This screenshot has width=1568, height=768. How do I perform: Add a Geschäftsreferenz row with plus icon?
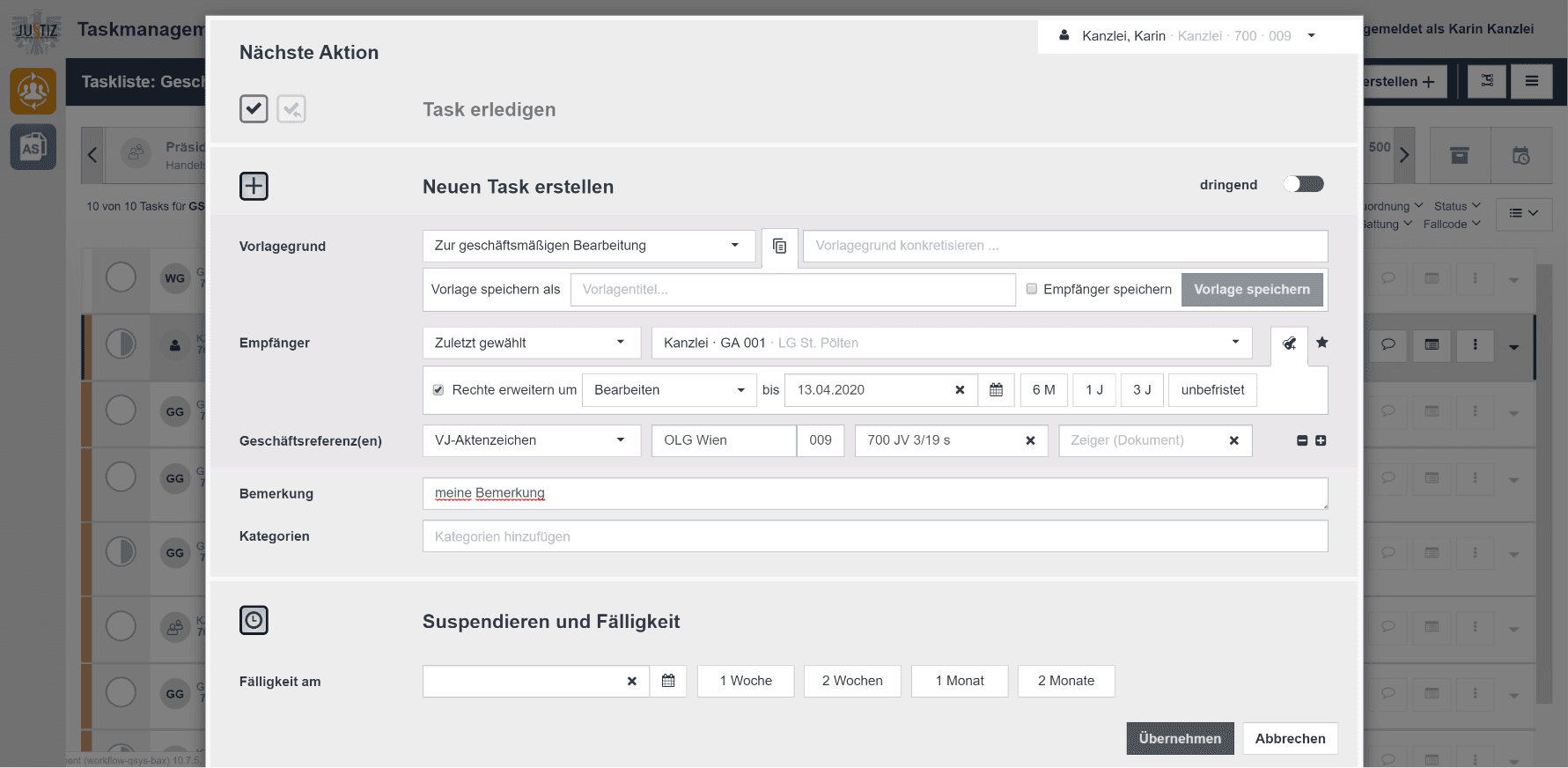(1321, 440)
